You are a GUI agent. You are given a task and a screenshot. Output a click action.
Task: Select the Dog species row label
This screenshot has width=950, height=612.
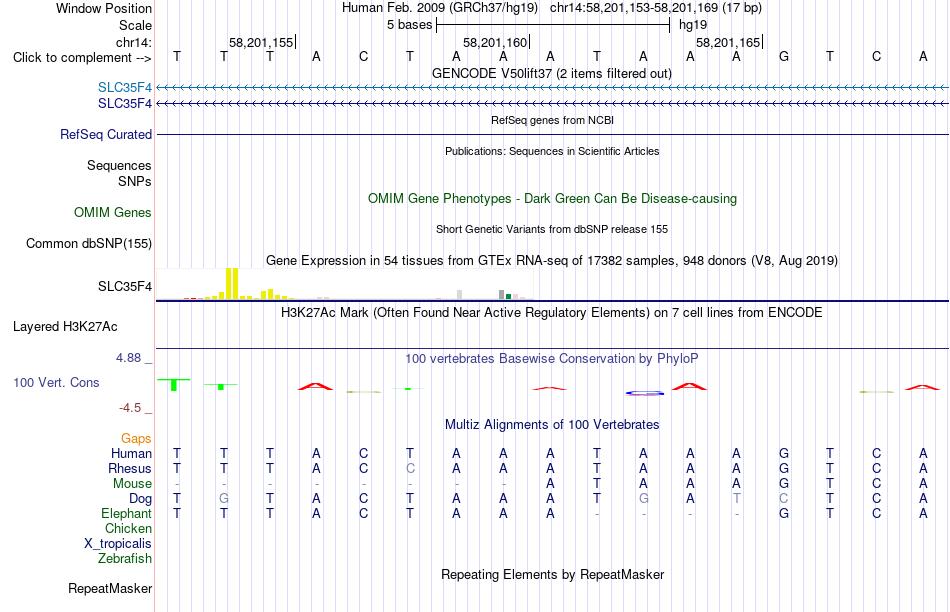coord(141,499)
